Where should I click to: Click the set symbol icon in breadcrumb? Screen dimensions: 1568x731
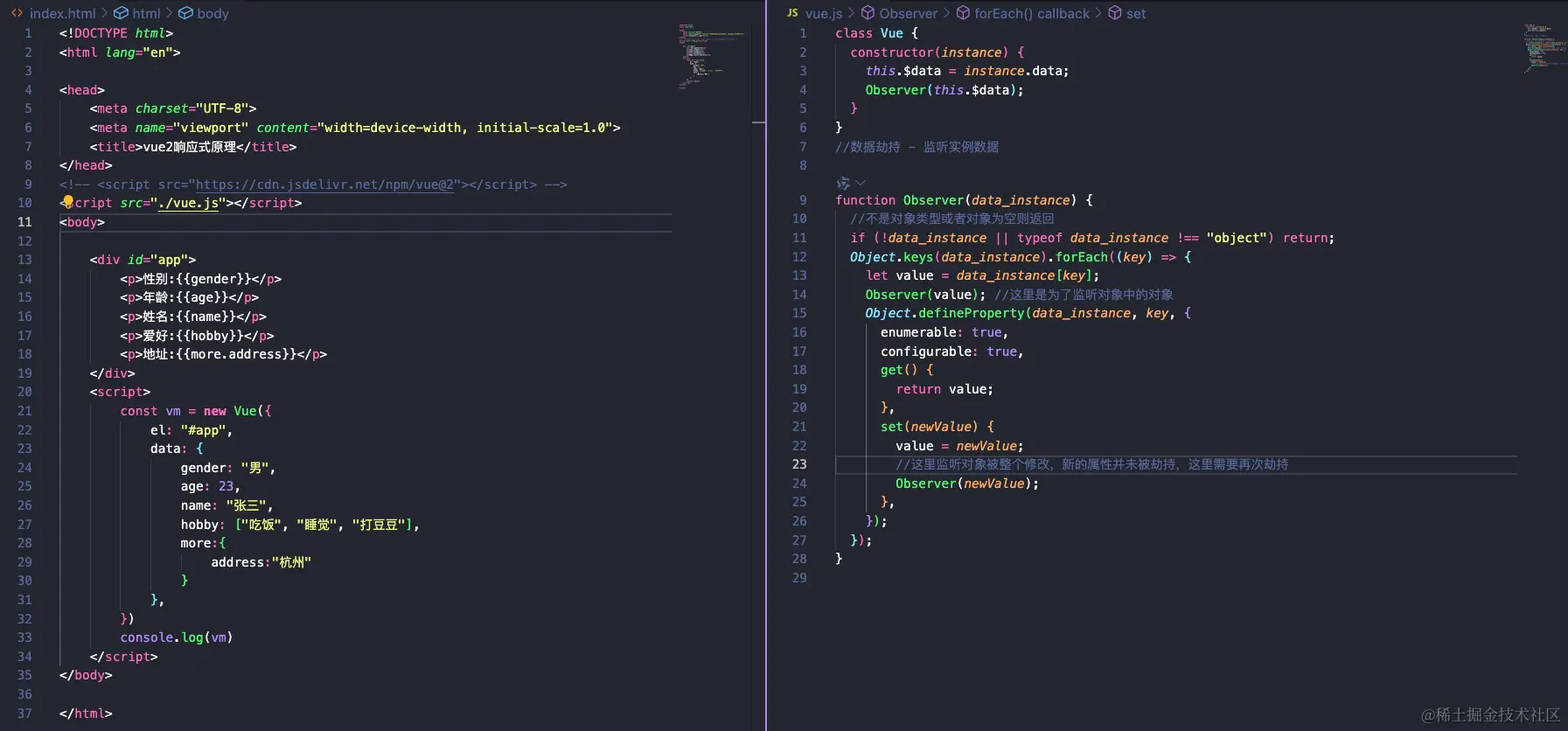coord(1115,13)
